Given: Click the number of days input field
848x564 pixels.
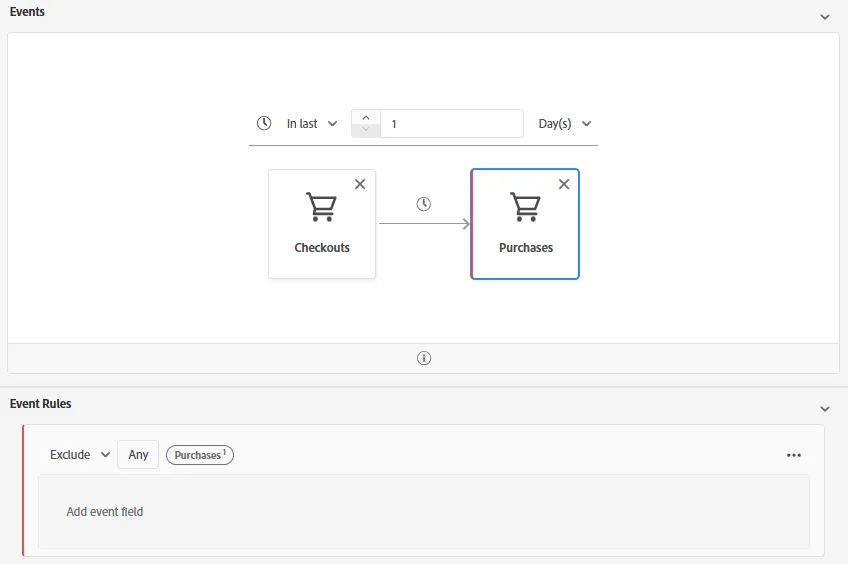Looking at the screenshot, I should click(452, 124).
